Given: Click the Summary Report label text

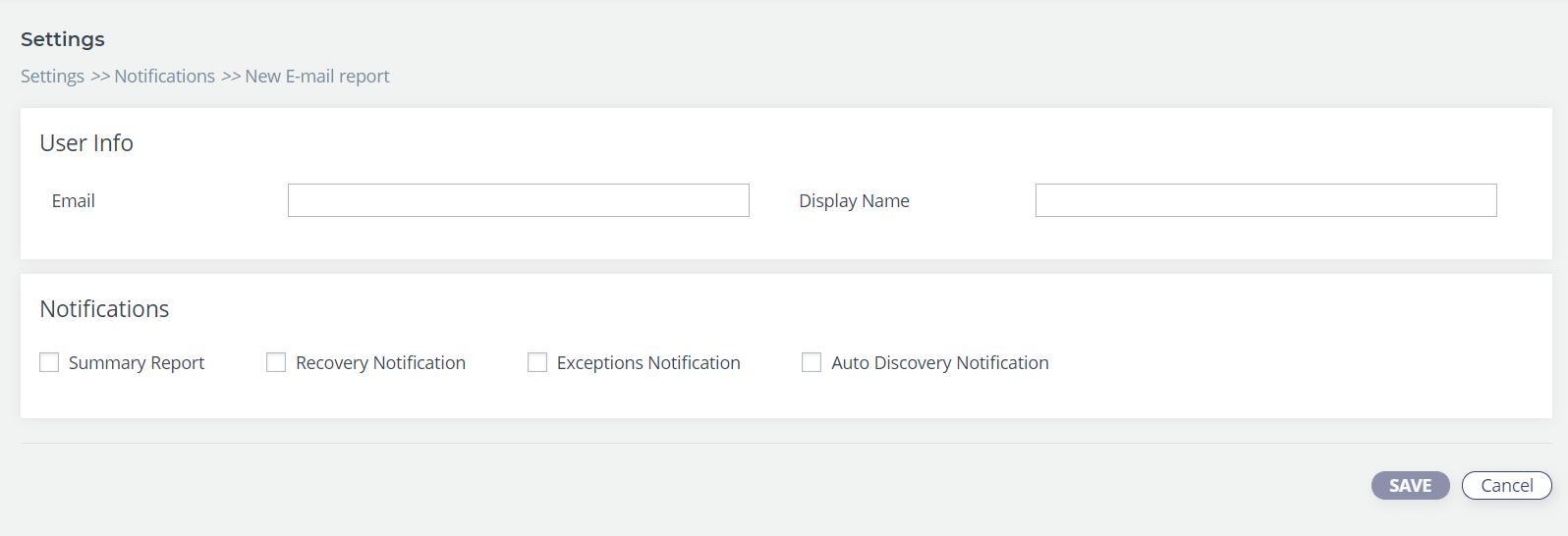Looking at the screenshot, I should [x=137, y=363].
